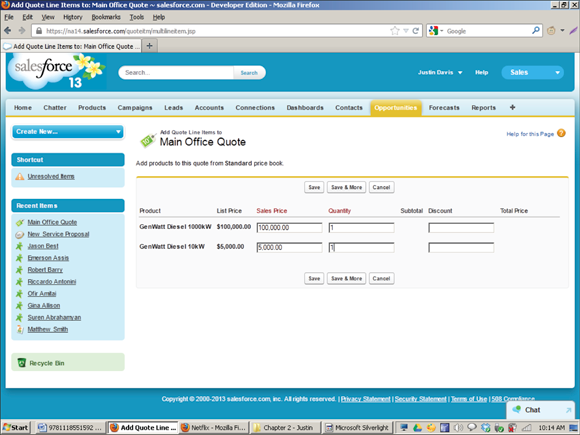This screenshot has height=435, width=580.
Task: Click the Chat bubble icon
Action: 516,409
